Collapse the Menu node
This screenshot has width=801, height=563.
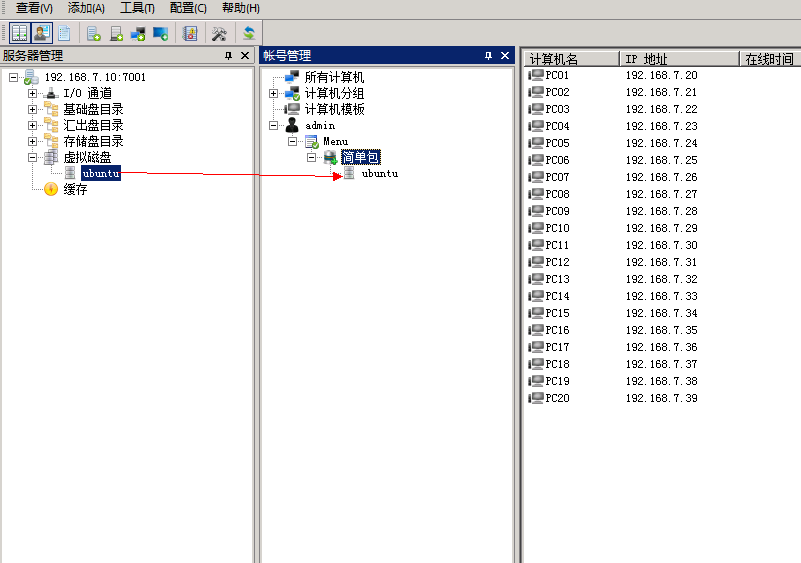click(292, 142)
